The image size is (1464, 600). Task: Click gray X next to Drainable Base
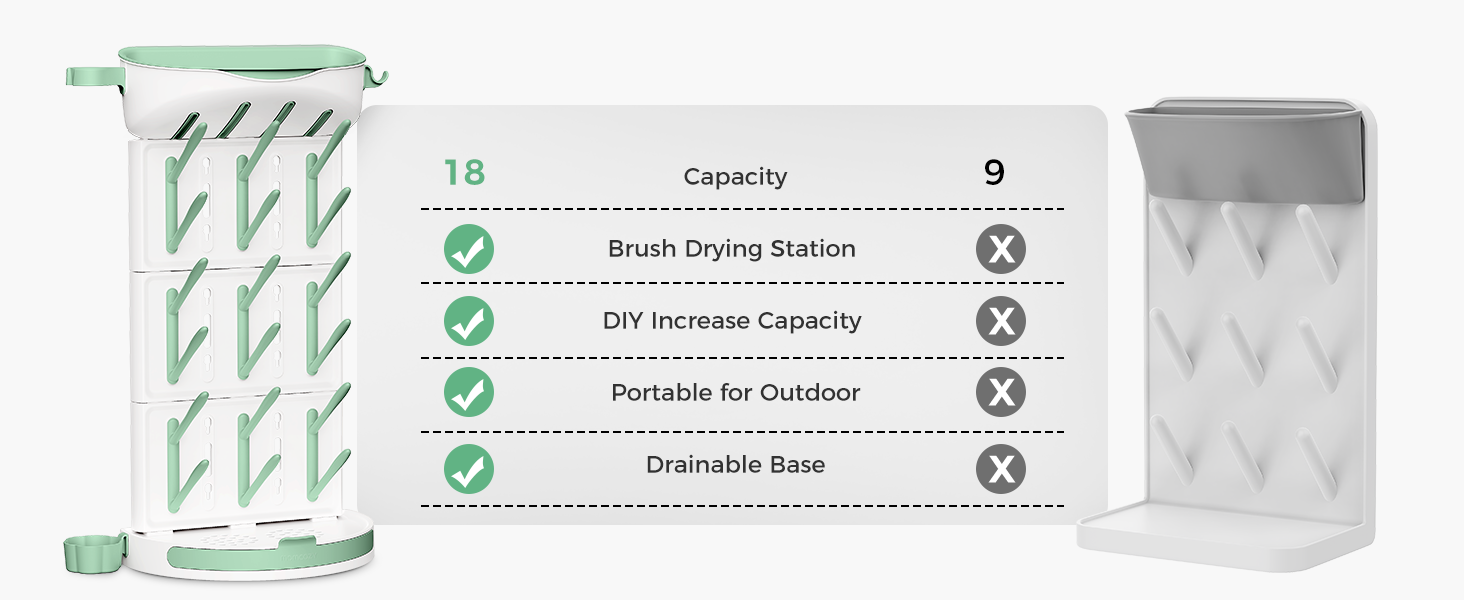(1001, 468)
